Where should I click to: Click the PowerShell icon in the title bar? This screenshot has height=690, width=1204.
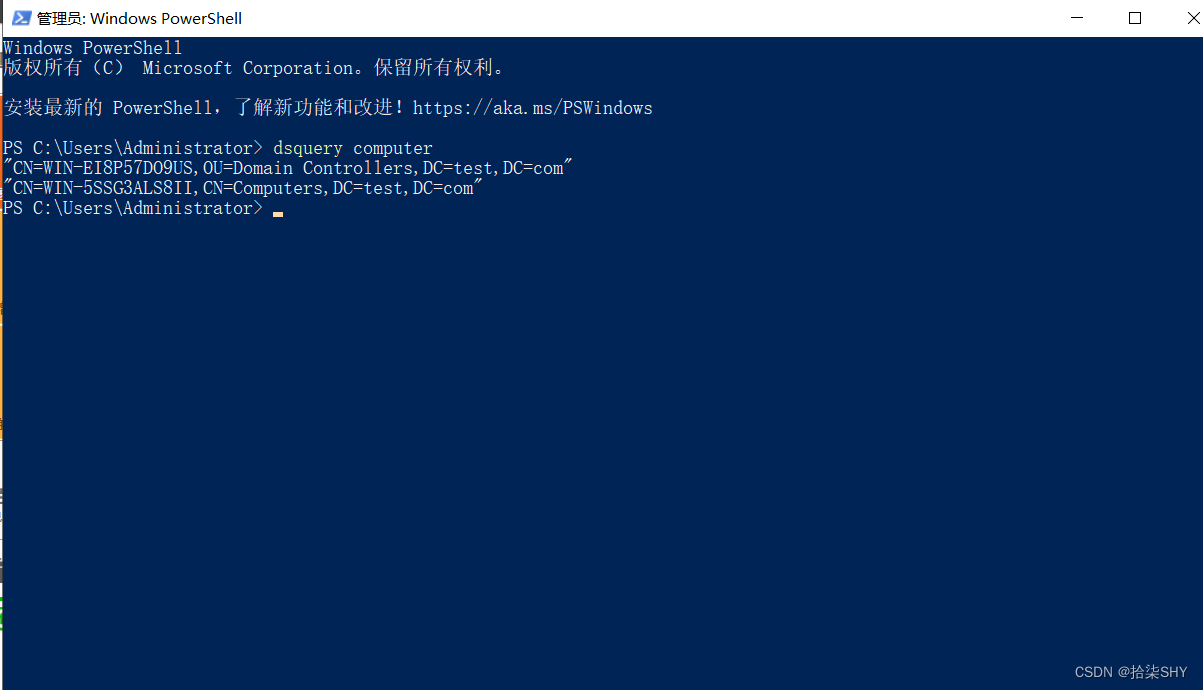(x=20, y=18)
